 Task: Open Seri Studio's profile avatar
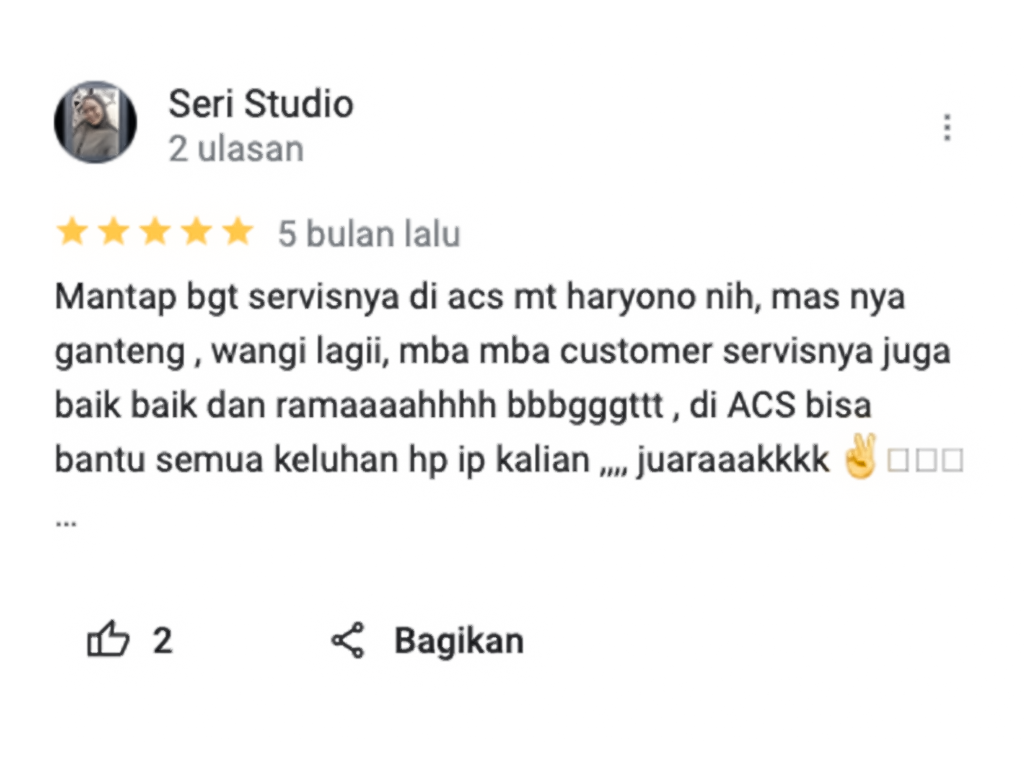pyautogui.click(x=95, y=122)
